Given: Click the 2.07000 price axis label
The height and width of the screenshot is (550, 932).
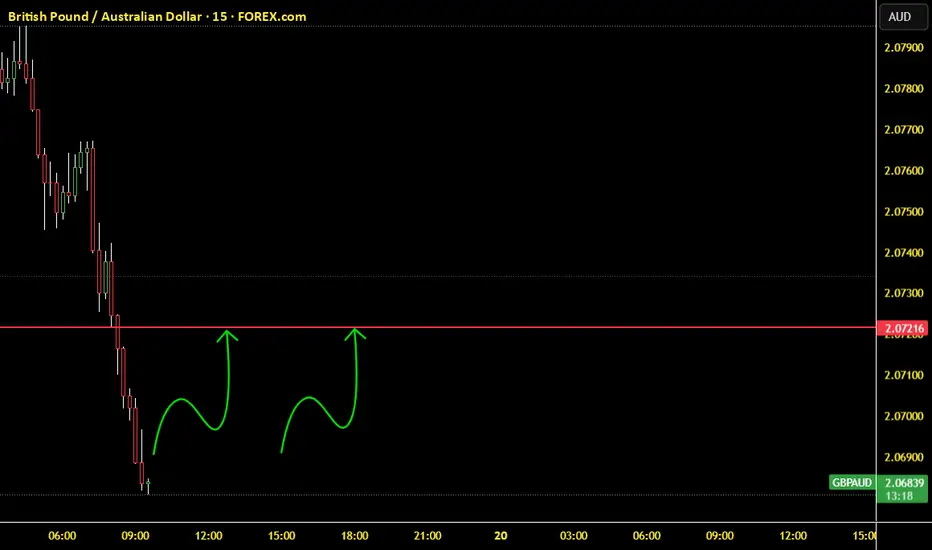Looking at the screenshot, I should pyautogui.click(x=903, y=416).
